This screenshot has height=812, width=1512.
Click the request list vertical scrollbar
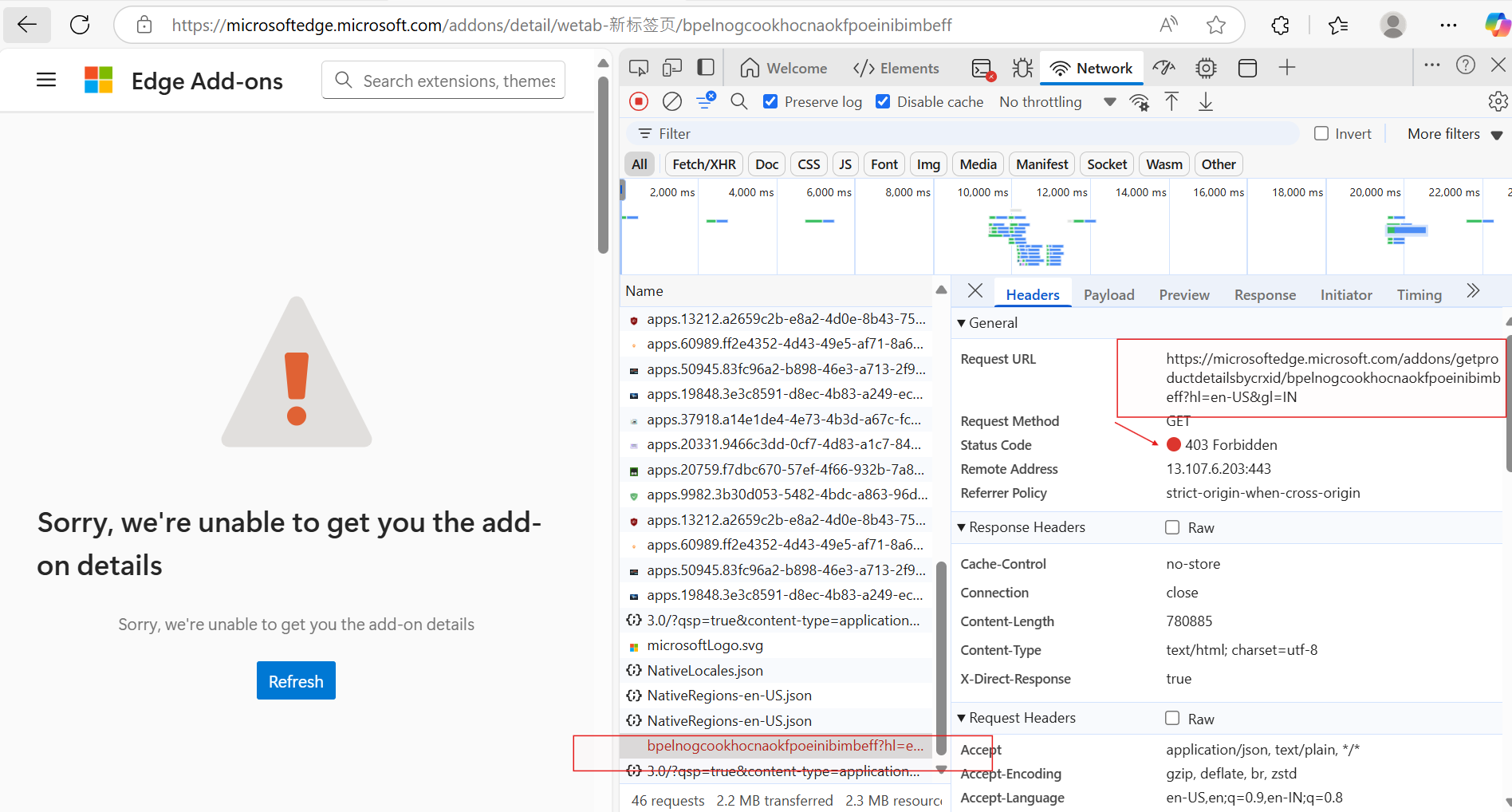(x=941, y=657)
